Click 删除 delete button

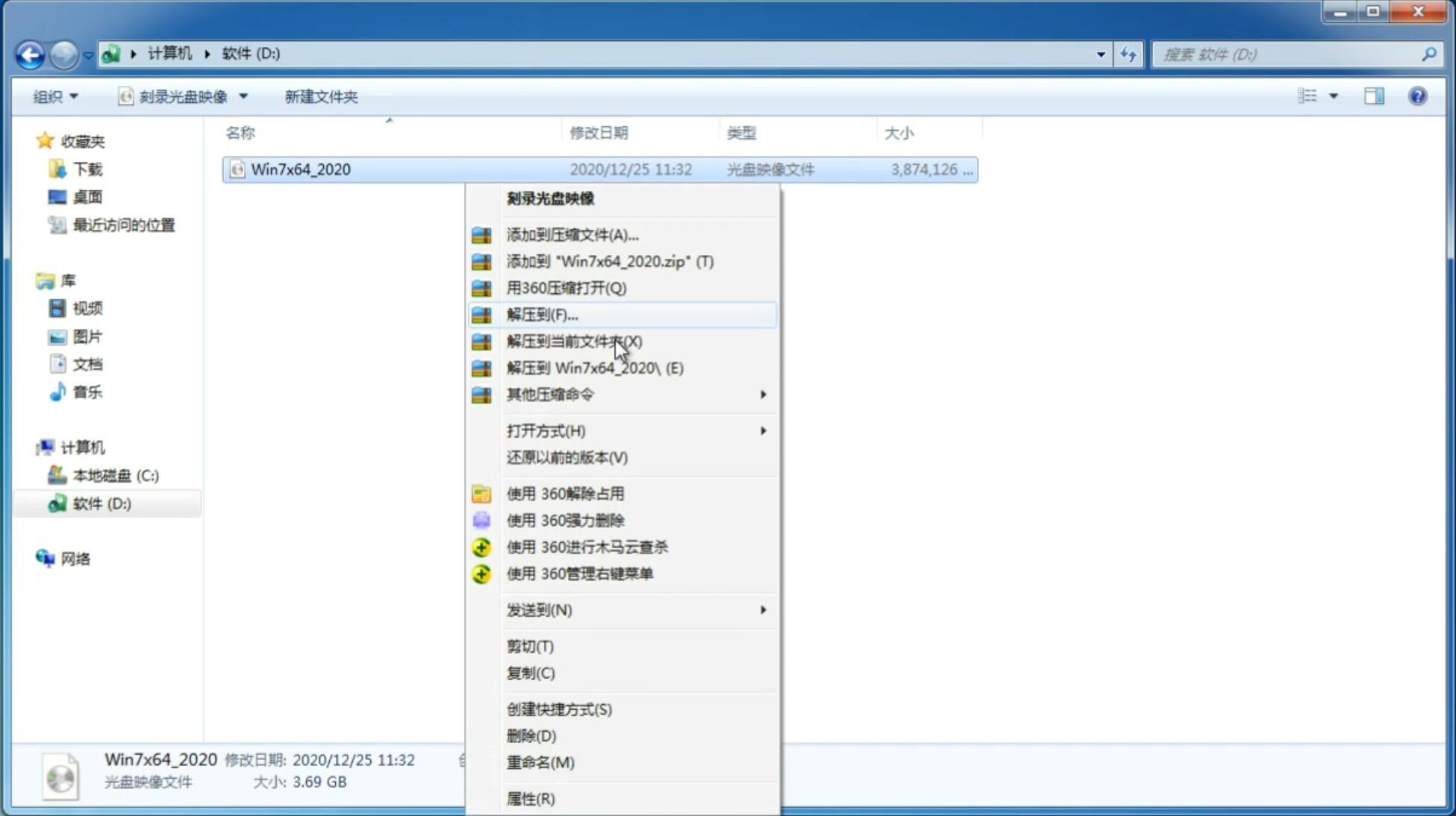pos(531,735)
